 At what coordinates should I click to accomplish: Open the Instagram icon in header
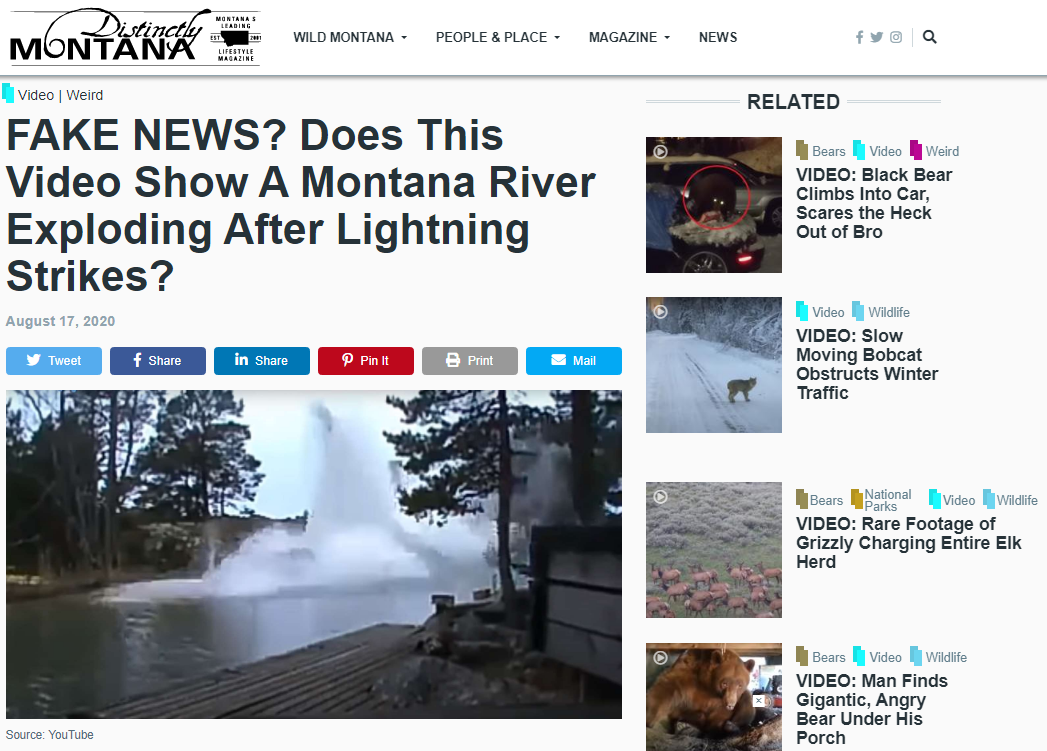pyautogui.click(x=896, y=37)
